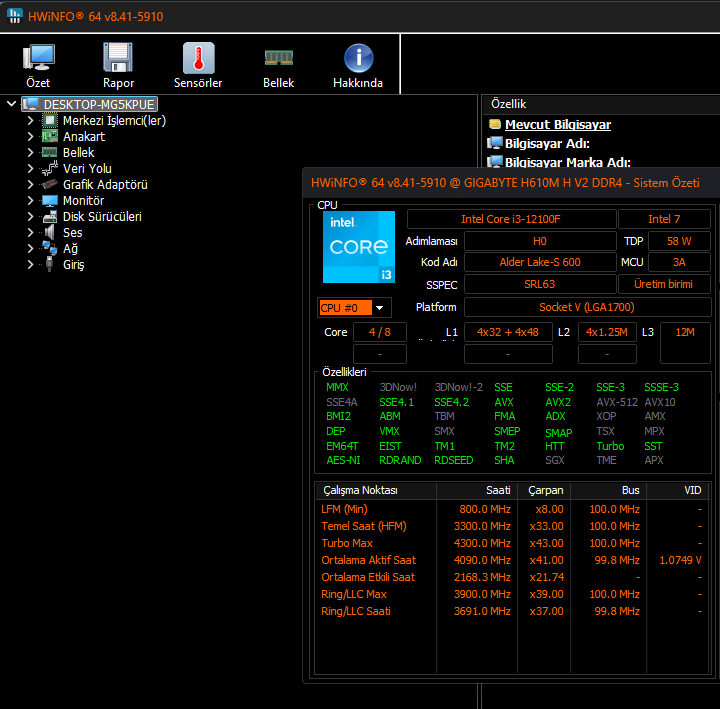Expand the Veri Yolu tree node
The image size is (720, 709).
coord(30,169)
